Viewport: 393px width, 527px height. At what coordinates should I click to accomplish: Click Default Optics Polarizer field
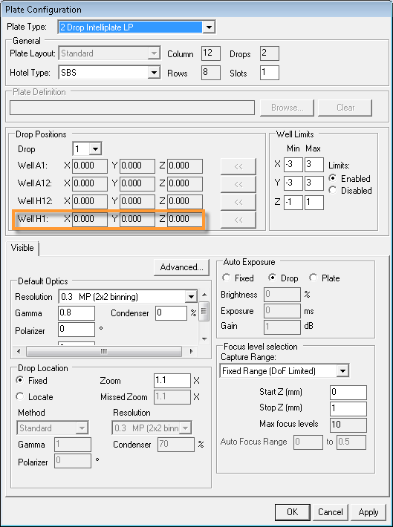76,329
